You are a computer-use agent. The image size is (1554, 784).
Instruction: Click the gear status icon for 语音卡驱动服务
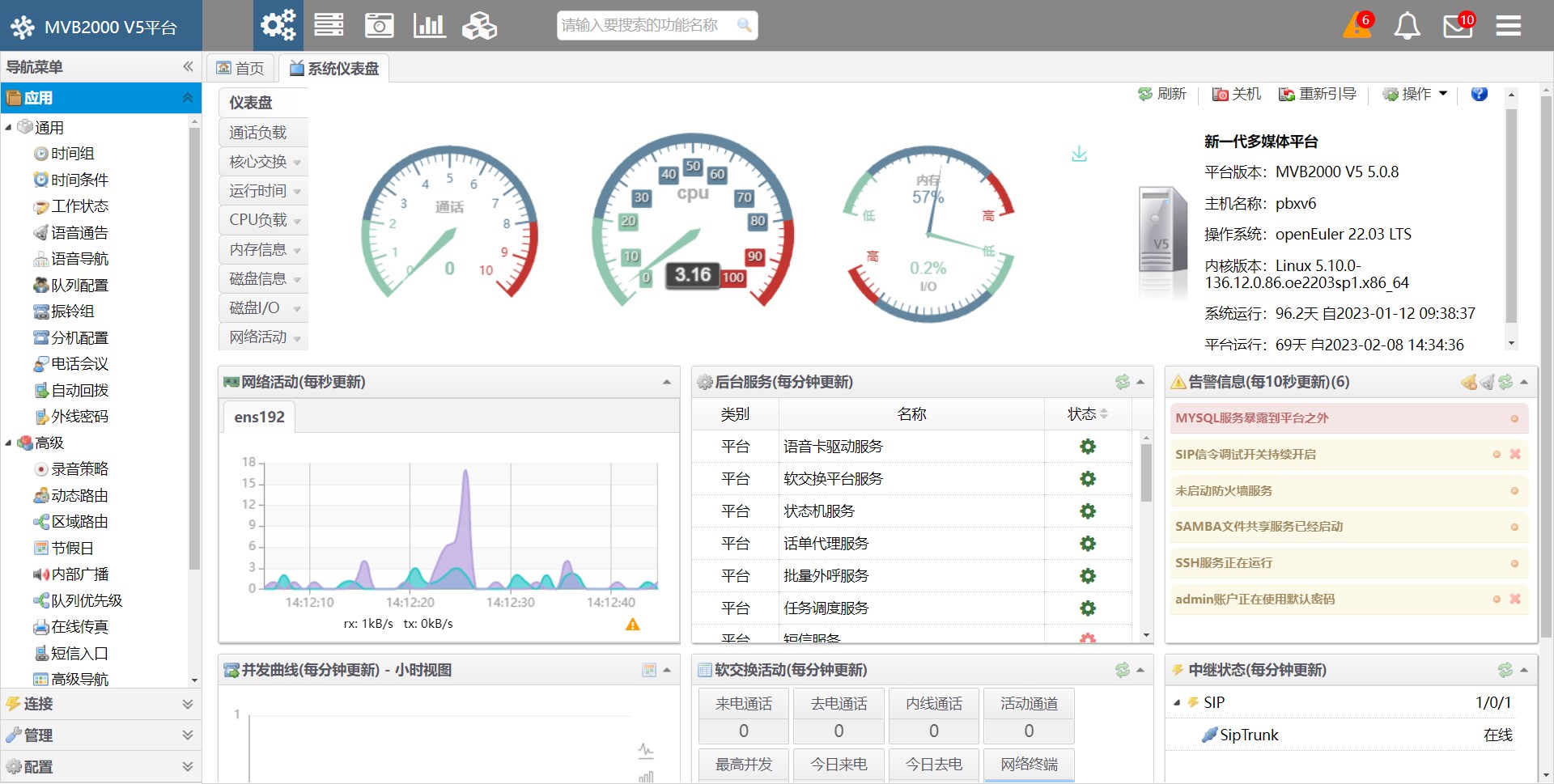pos(1088,446)
